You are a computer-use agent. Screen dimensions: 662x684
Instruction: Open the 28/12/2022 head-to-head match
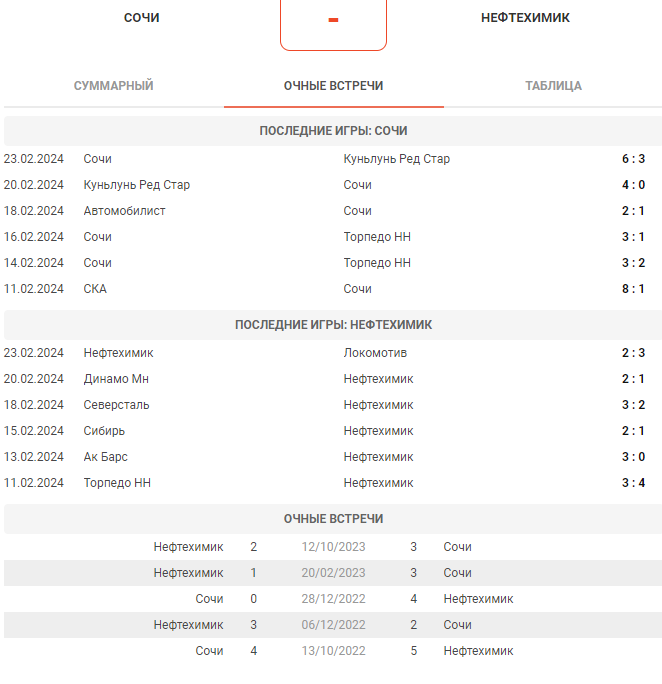(x=333, y=599)
